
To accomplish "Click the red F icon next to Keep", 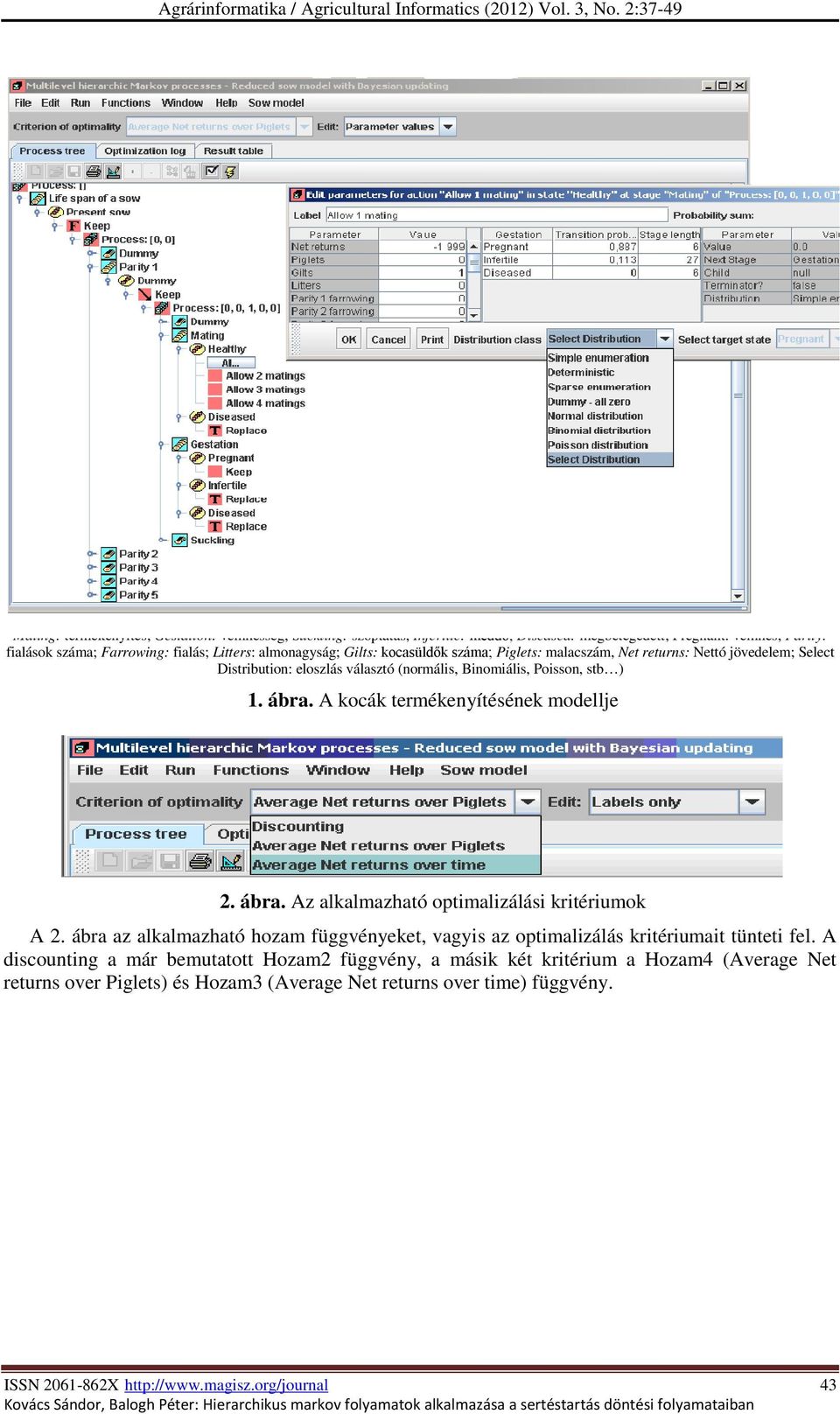I will click(x=74, y=226).
